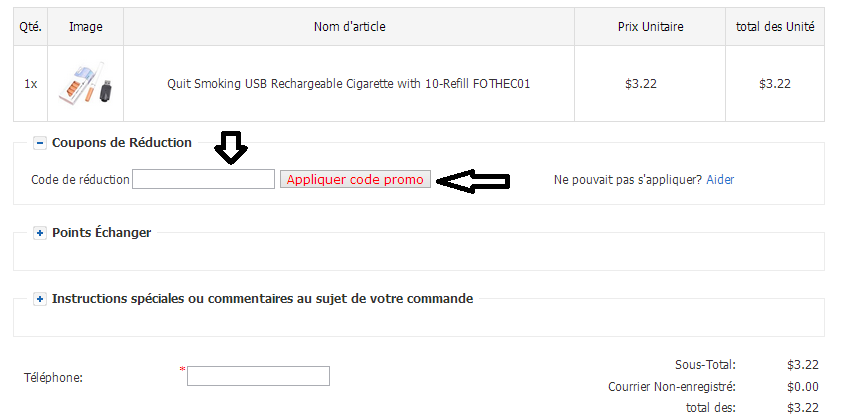
Task: Click the Appliquer code promo button
Action: coord(355,179)
